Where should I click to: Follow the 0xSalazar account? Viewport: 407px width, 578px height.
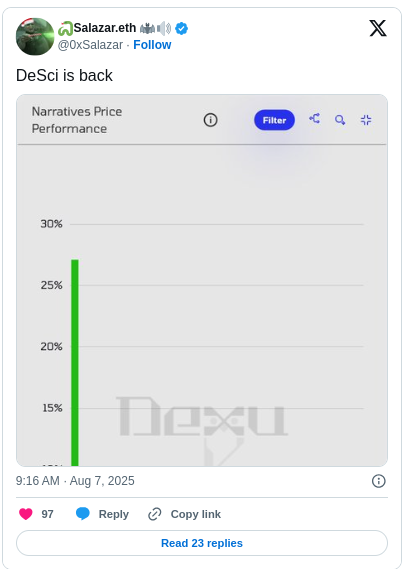[152, 45]
